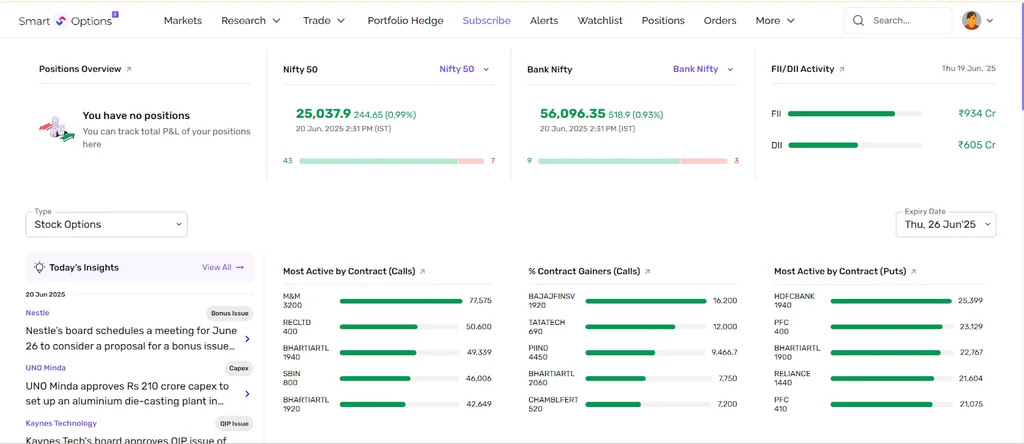Click the Nifty 50 value 25,037.9
The height and width of the screenshot is (444, 1024).
coord(323,114)
